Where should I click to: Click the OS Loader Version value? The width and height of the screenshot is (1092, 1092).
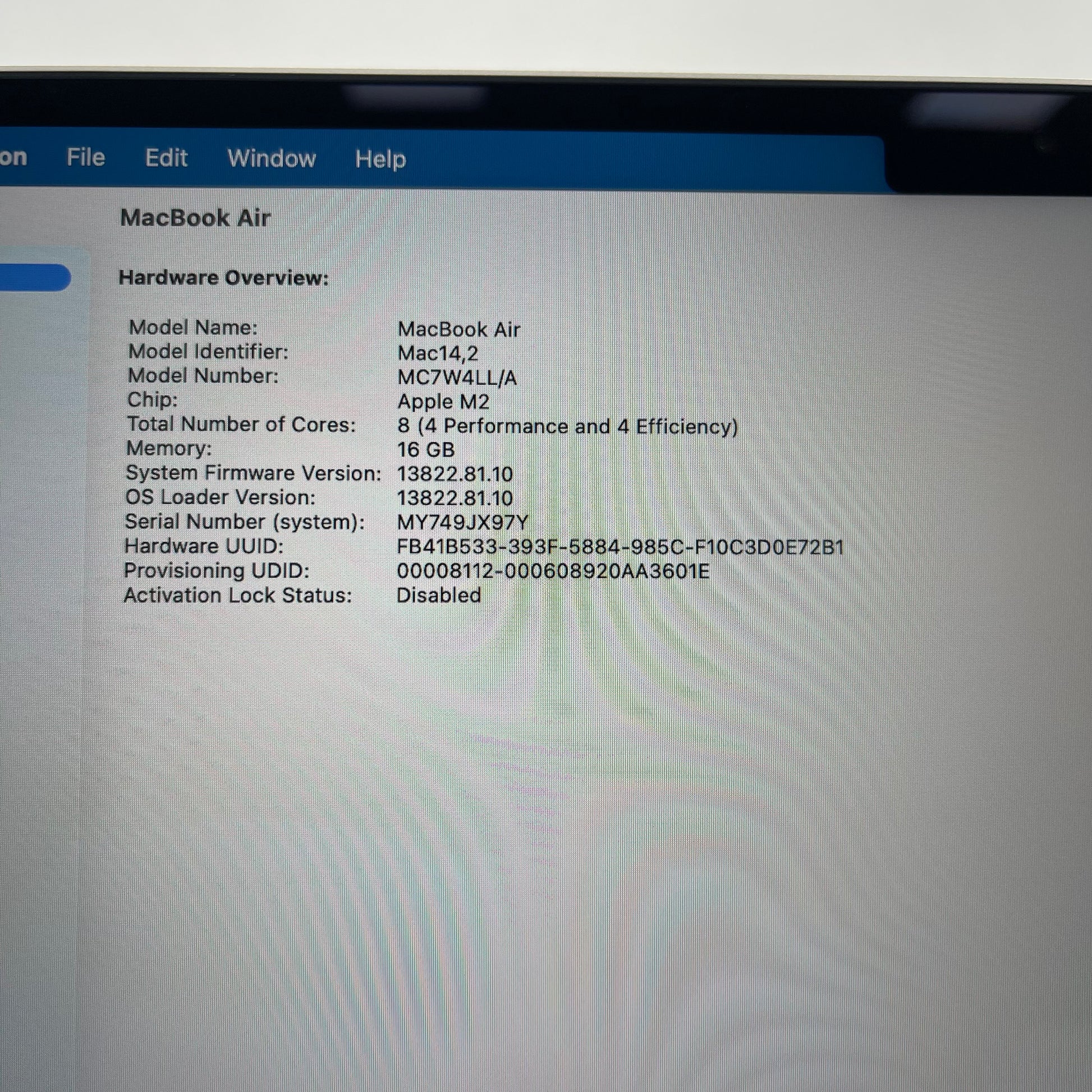[455, 498]
